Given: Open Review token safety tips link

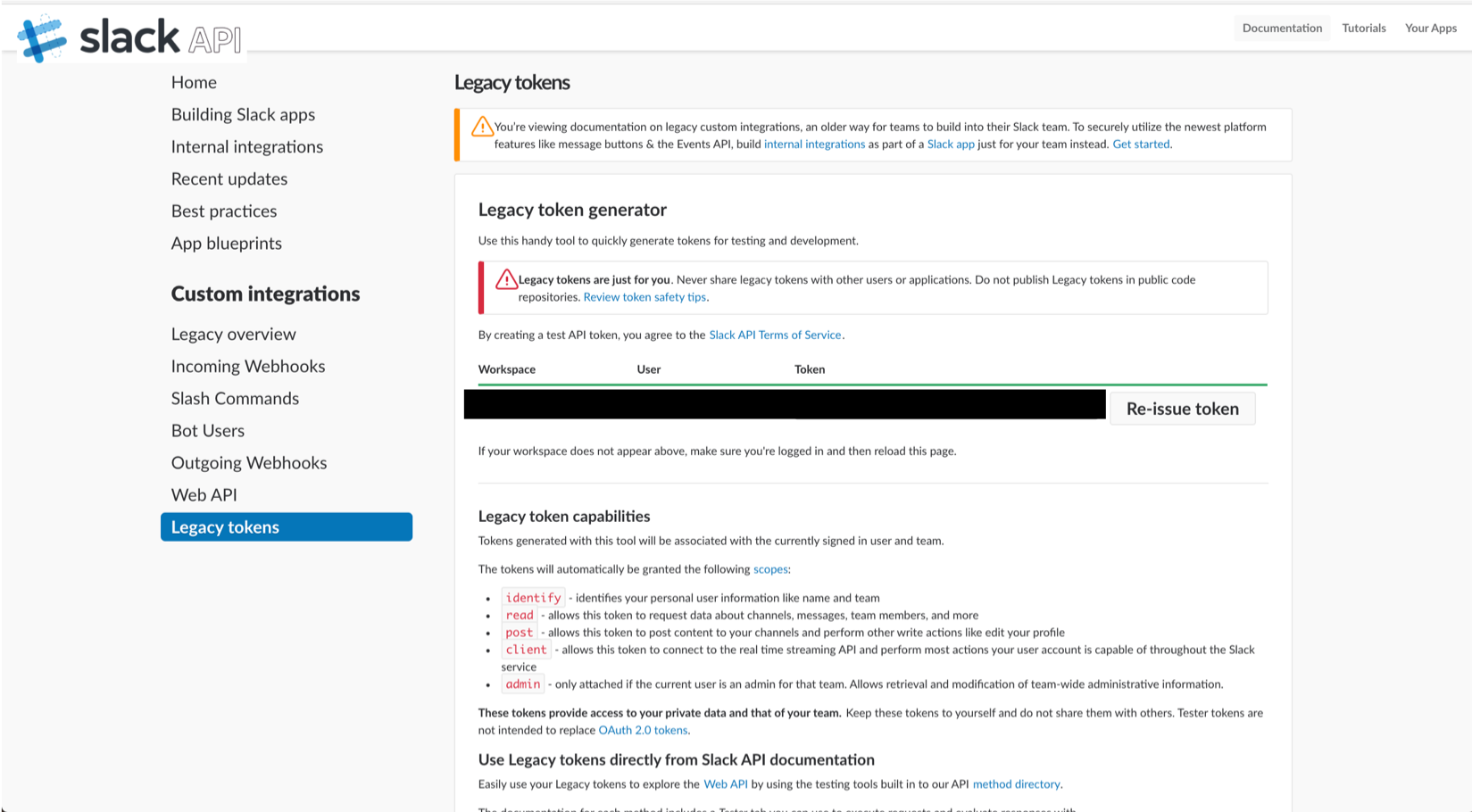Looking at the screenshot, I should 645,297.
